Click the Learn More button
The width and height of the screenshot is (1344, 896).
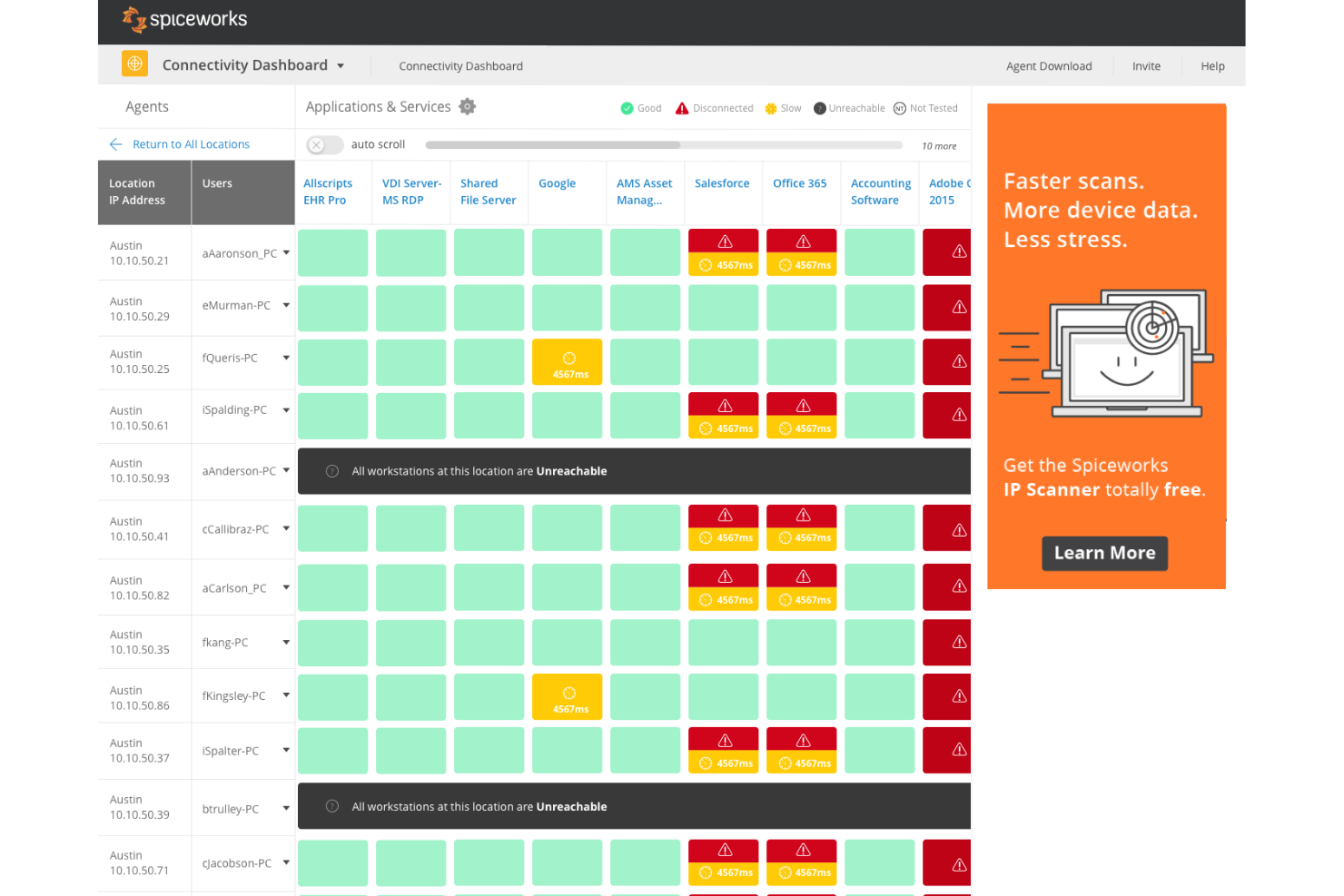click(x=1104, y=553)
